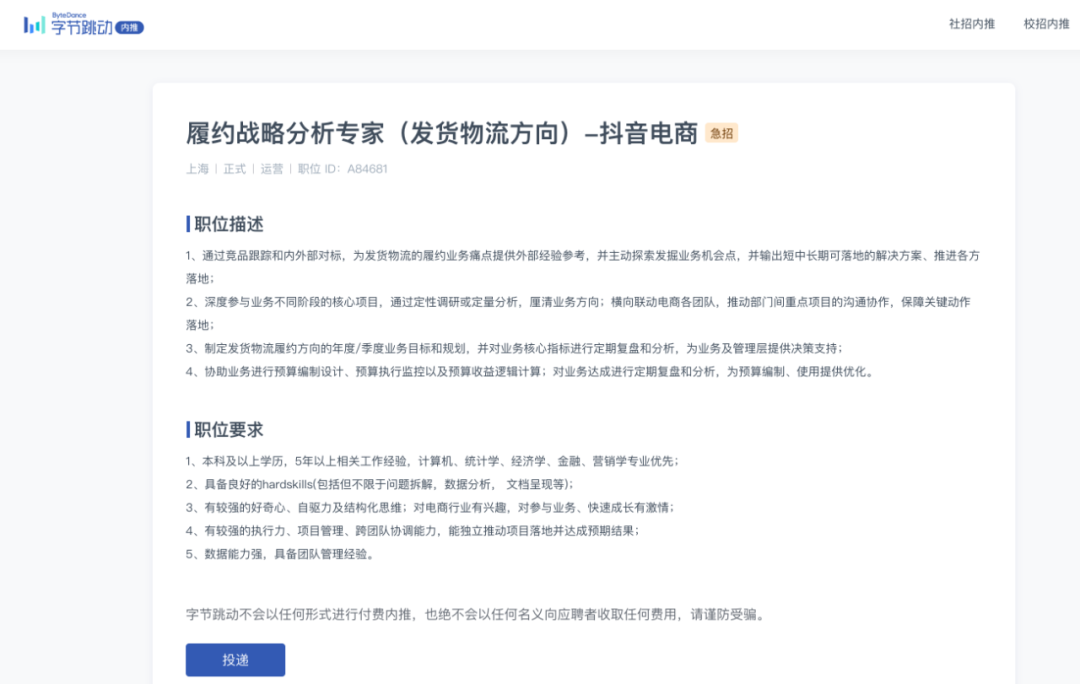Open the 校招内推 menu item

[x=1046, y=24]
